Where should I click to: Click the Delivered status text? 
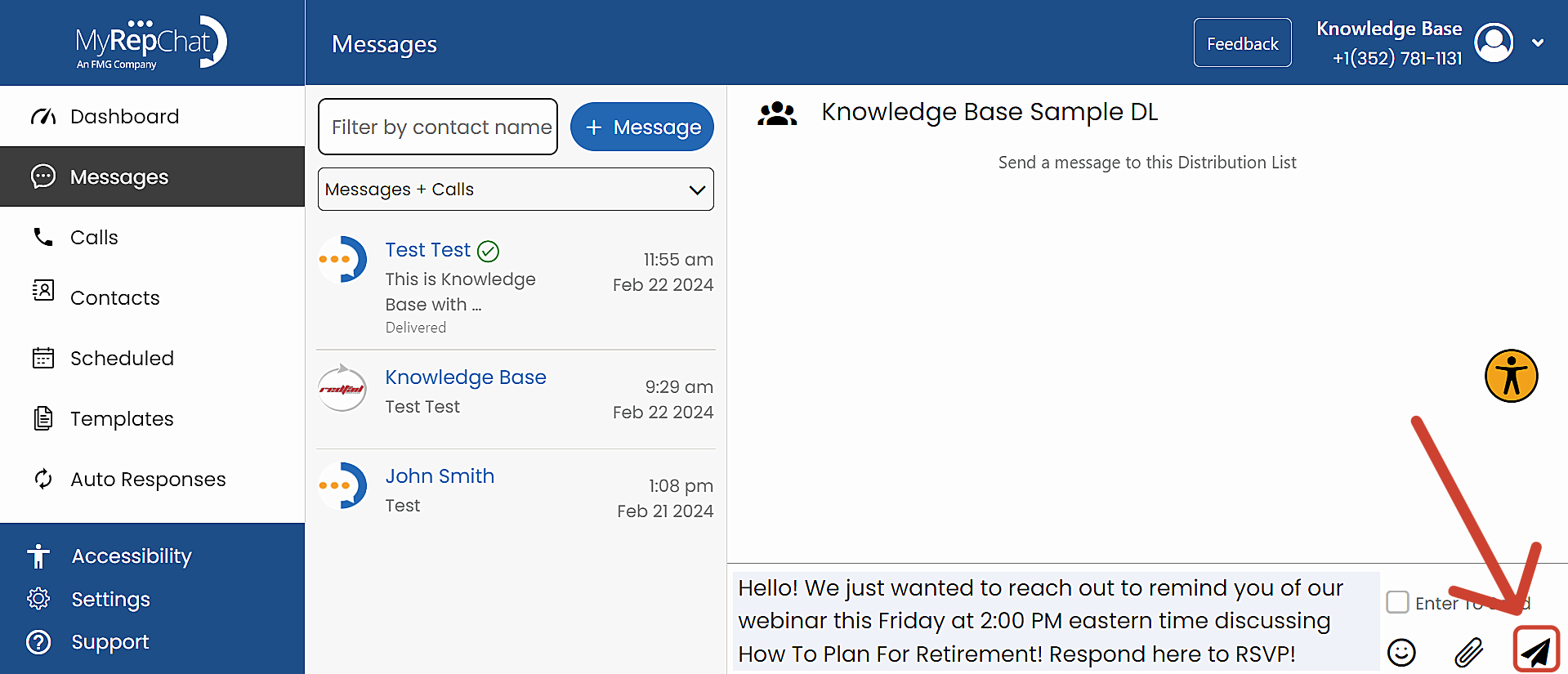416,328
